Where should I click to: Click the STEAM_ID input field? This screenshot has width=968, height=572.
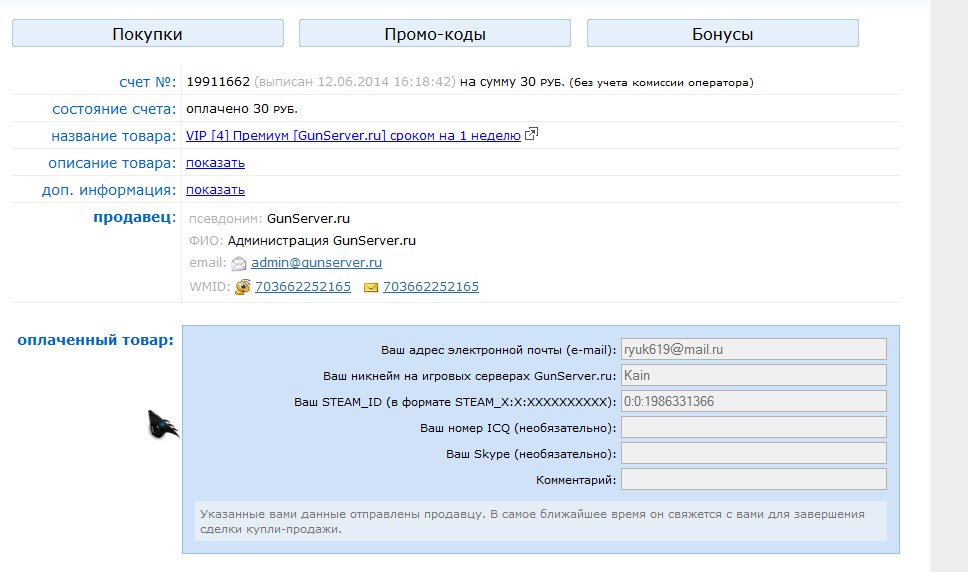pyautogui.click(x=753, y=401)
